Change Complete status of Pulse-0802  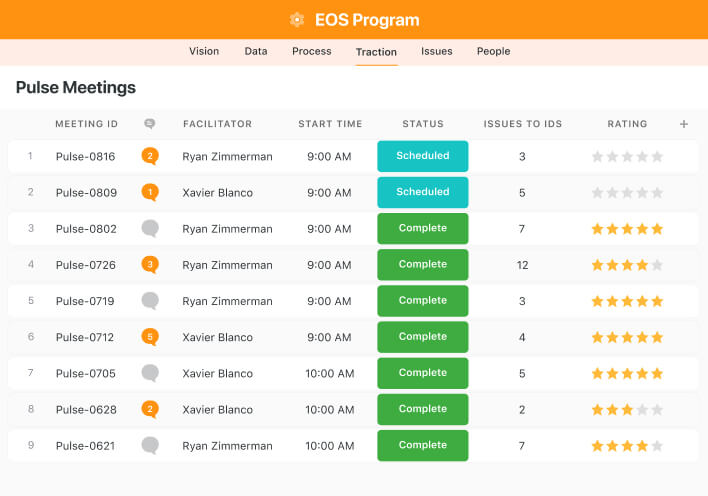tap(423, 229)
